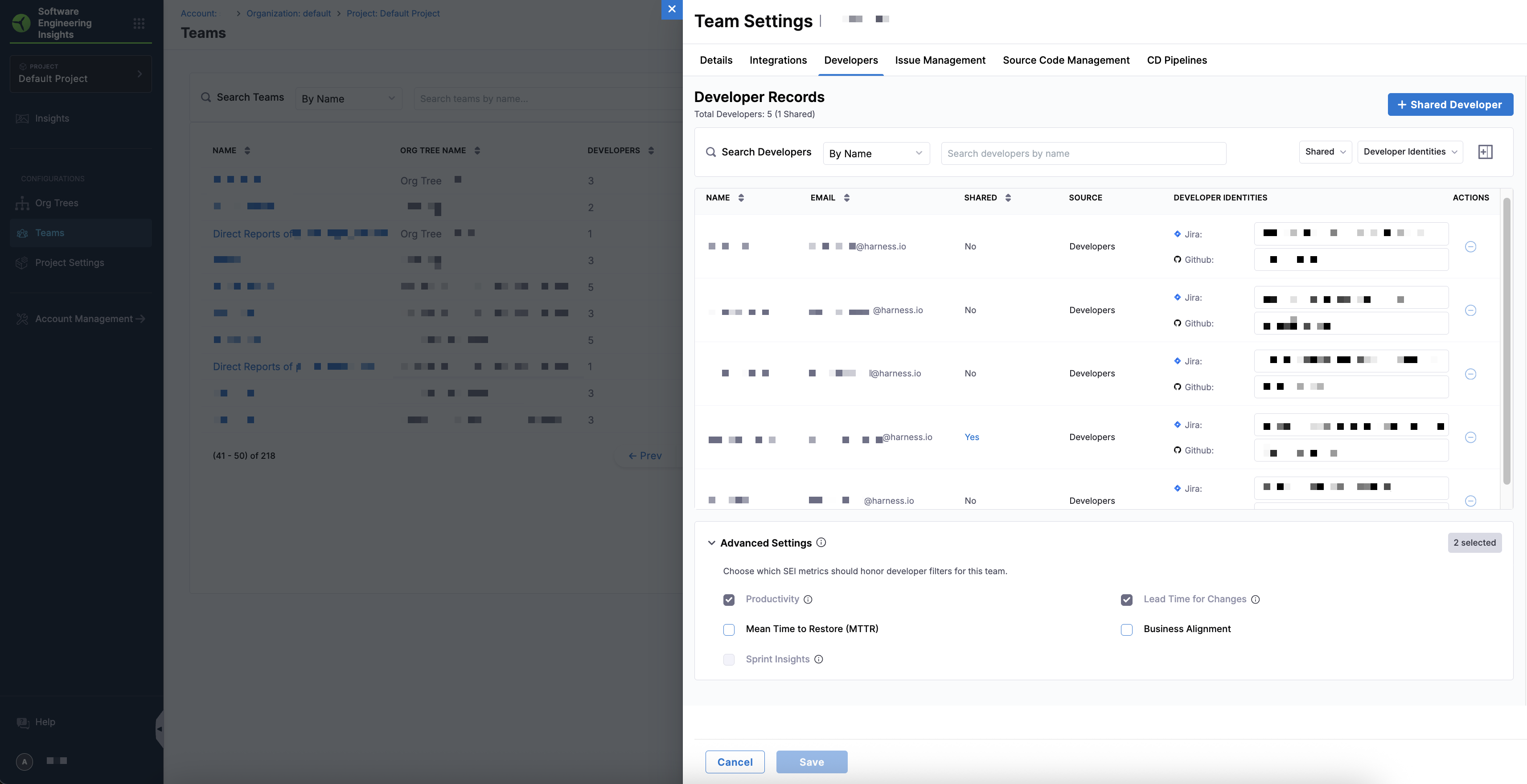
Task: Sort by the Shared column arrows
Action: point(1008,198)
